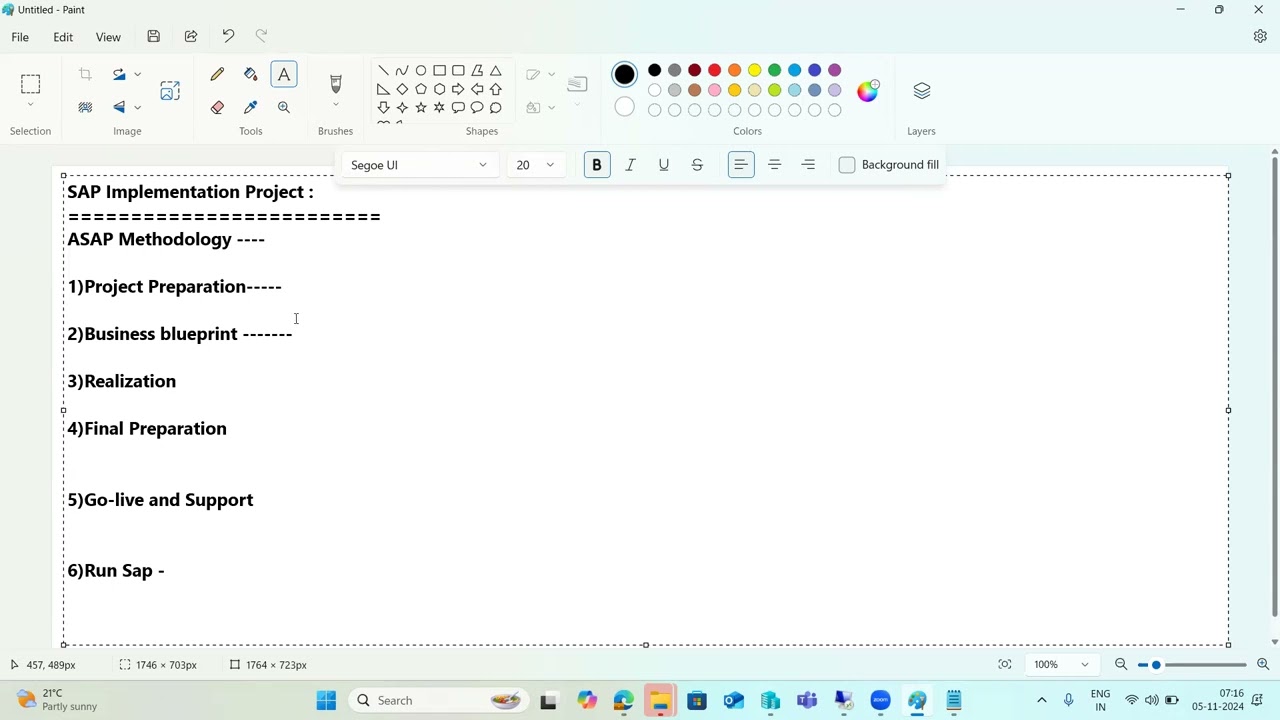1280x720 pixels.
Task: Click the Share icon
Action: [x=191, y=37]
